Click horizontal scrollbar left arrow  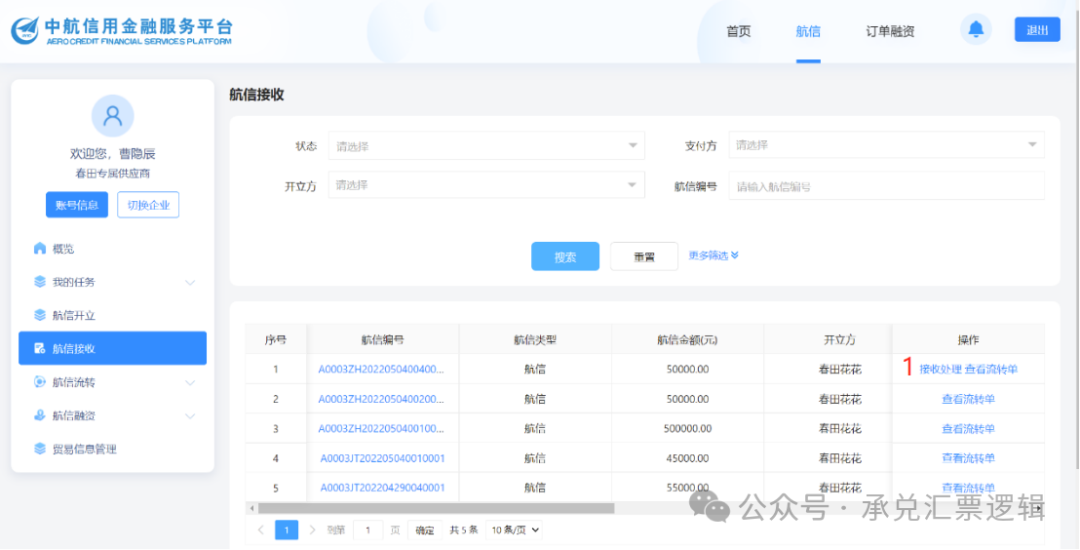[x=251, y=508]
